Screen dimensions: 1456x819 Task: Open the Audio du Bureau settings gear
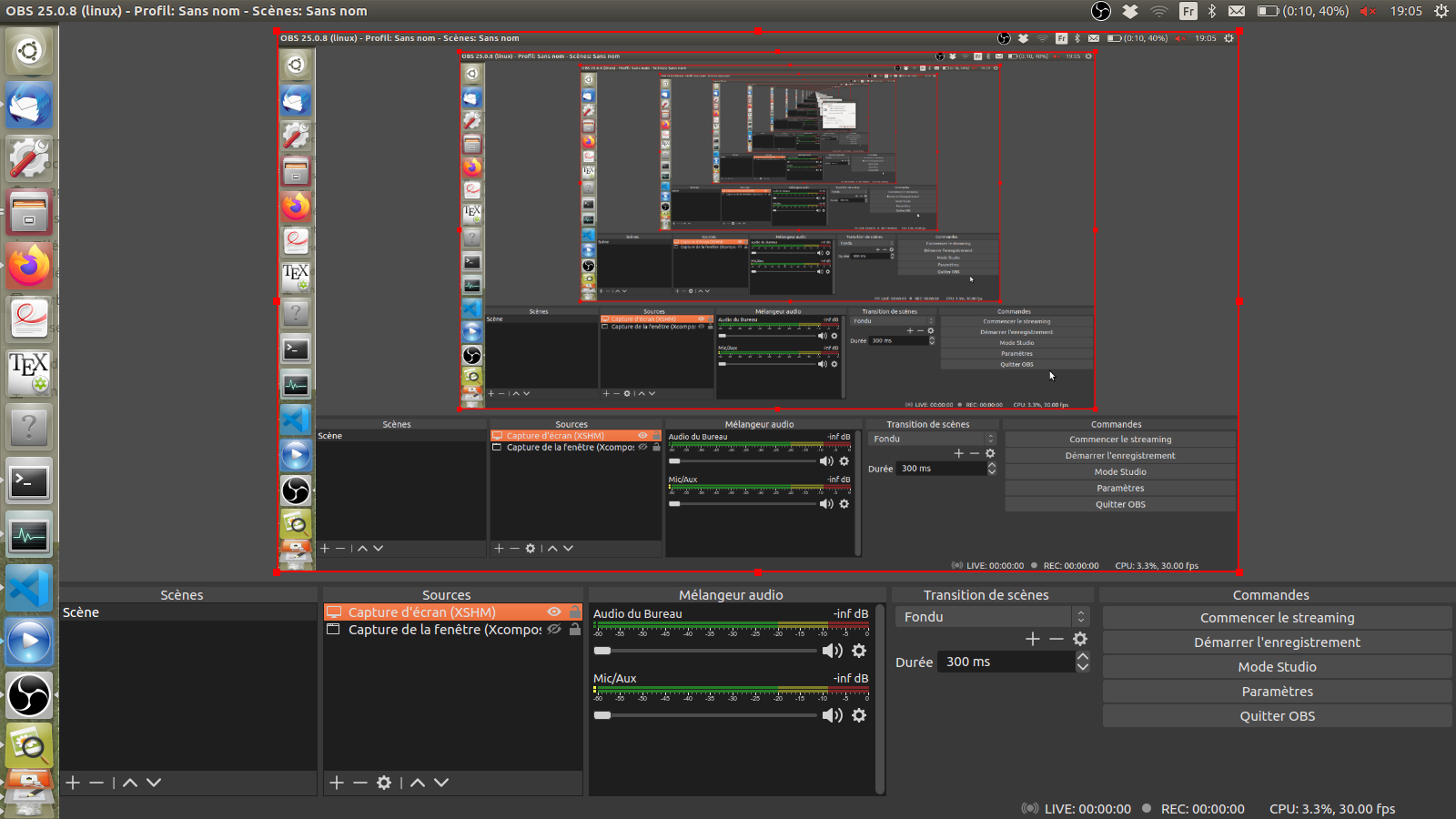[x=859, y=651]
